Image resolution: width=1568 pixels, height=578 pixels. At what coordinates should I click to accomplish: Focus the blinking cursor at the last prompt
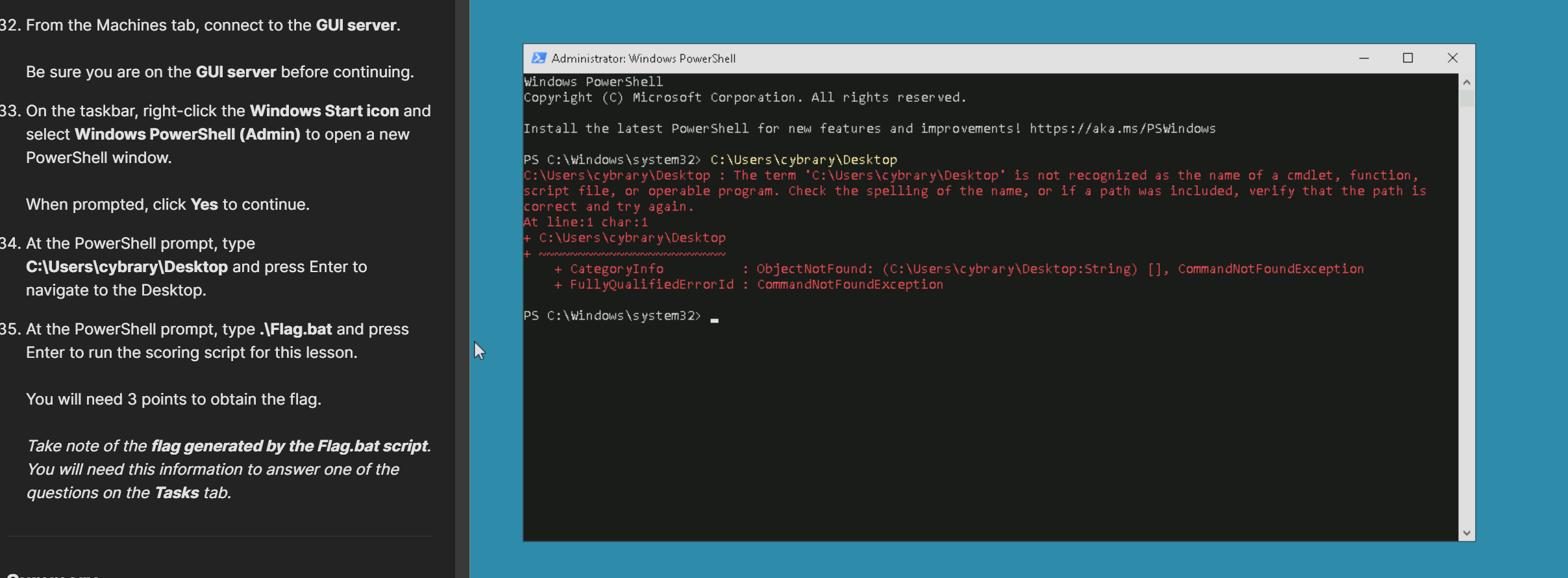coord(714,318)
